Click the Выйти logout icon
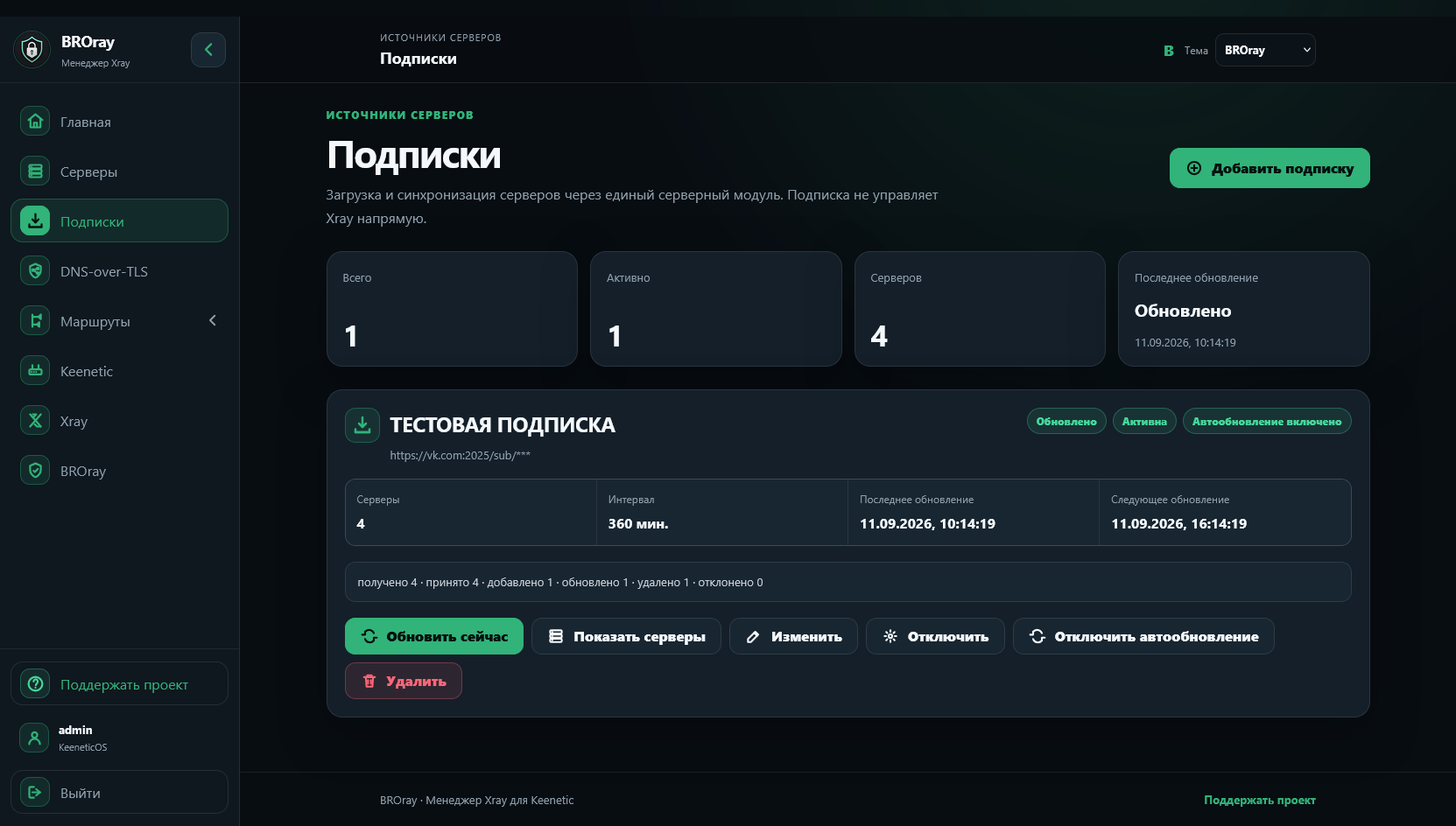 (x=35, y=793)
